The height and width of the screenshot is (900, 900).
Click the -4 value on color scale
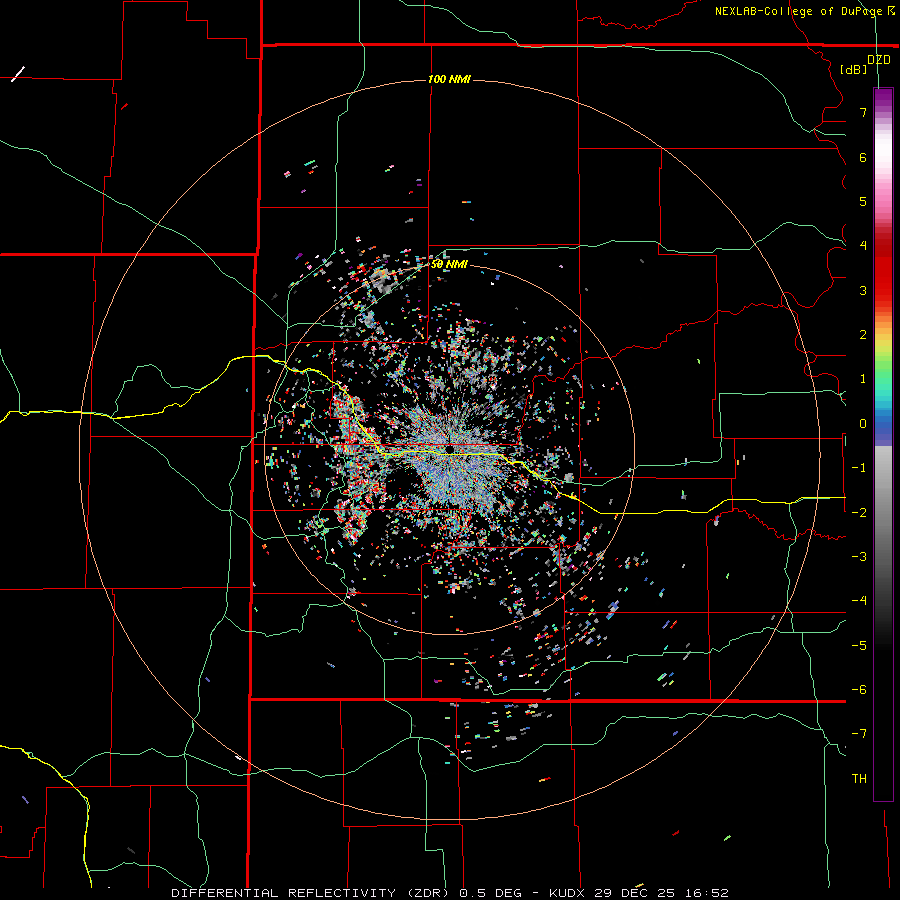(x=859, y=600)
